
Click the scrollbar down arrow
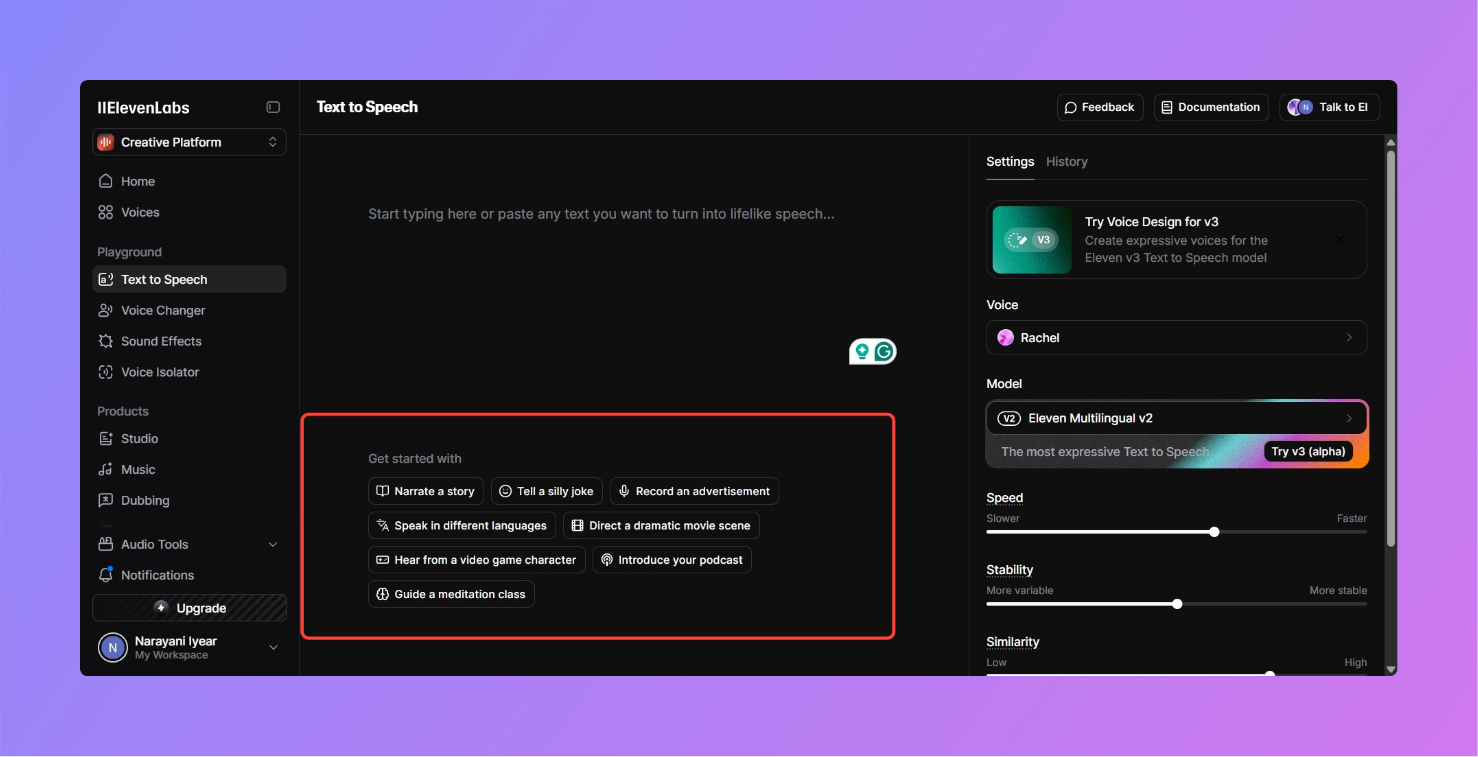[x=1390, y=669]
